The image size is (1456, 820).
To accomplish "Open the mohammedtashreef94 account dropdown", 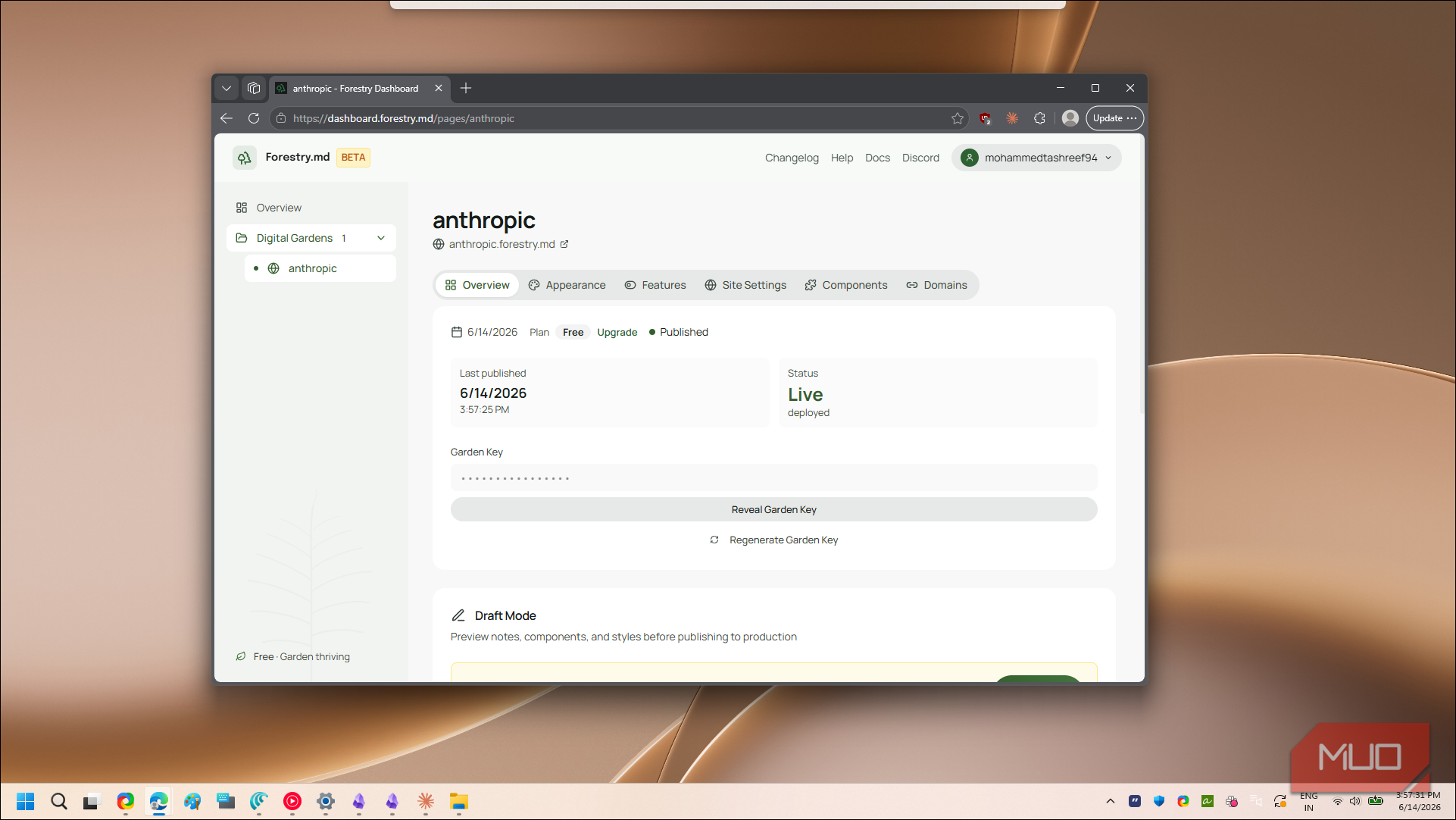I will pyautogui.click(x=1036, y=158).
